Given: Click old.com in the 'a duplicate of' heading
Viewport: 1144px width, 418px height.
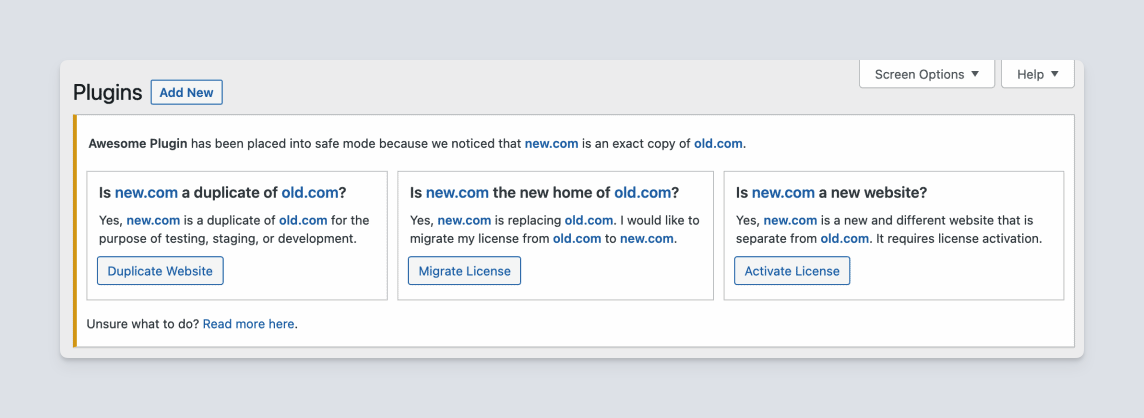Looking at the screenshot, I should [310, 193].
